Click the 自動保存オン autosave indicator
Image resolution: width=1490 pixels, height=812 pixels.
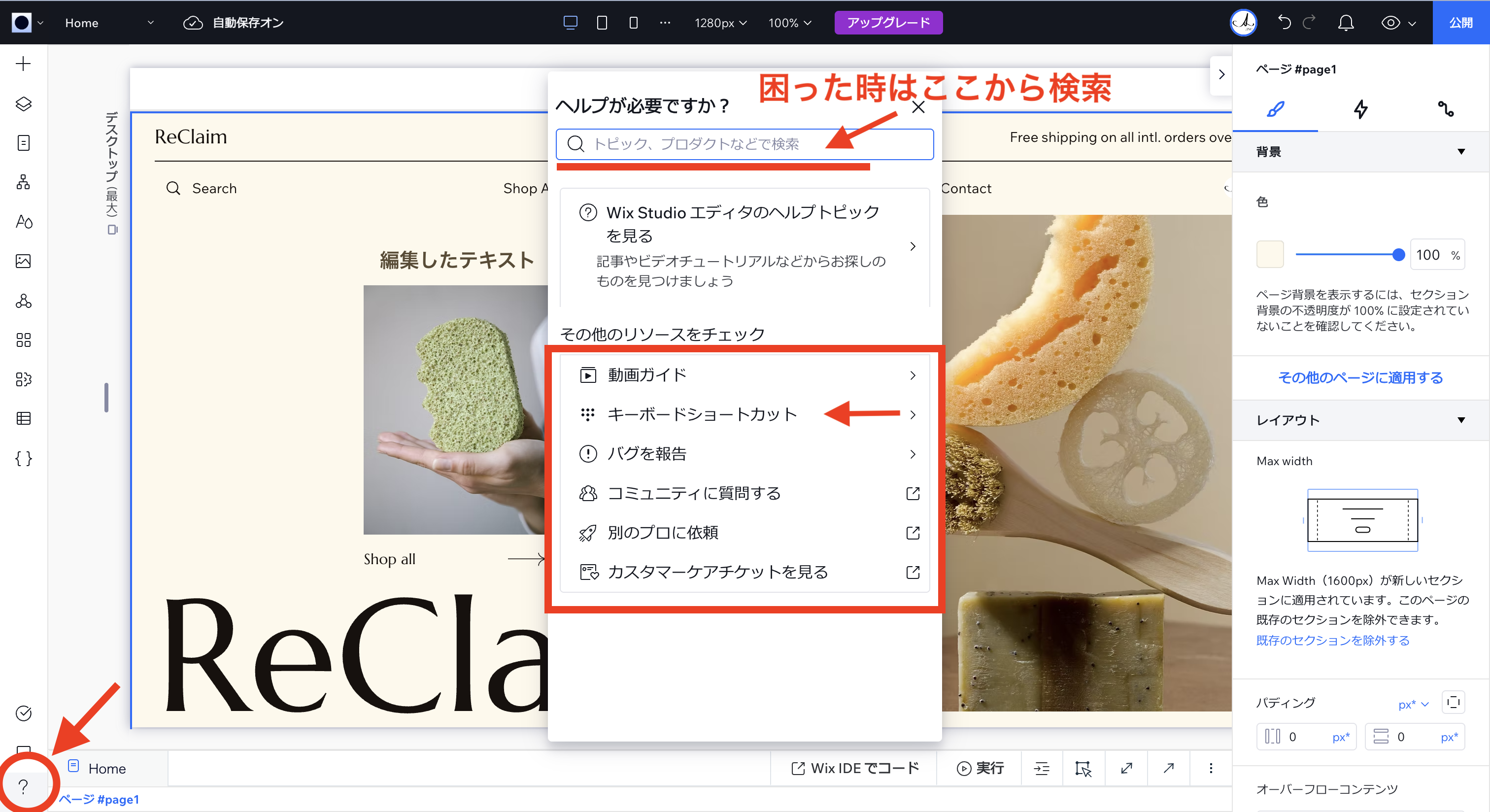pos(233,23)
